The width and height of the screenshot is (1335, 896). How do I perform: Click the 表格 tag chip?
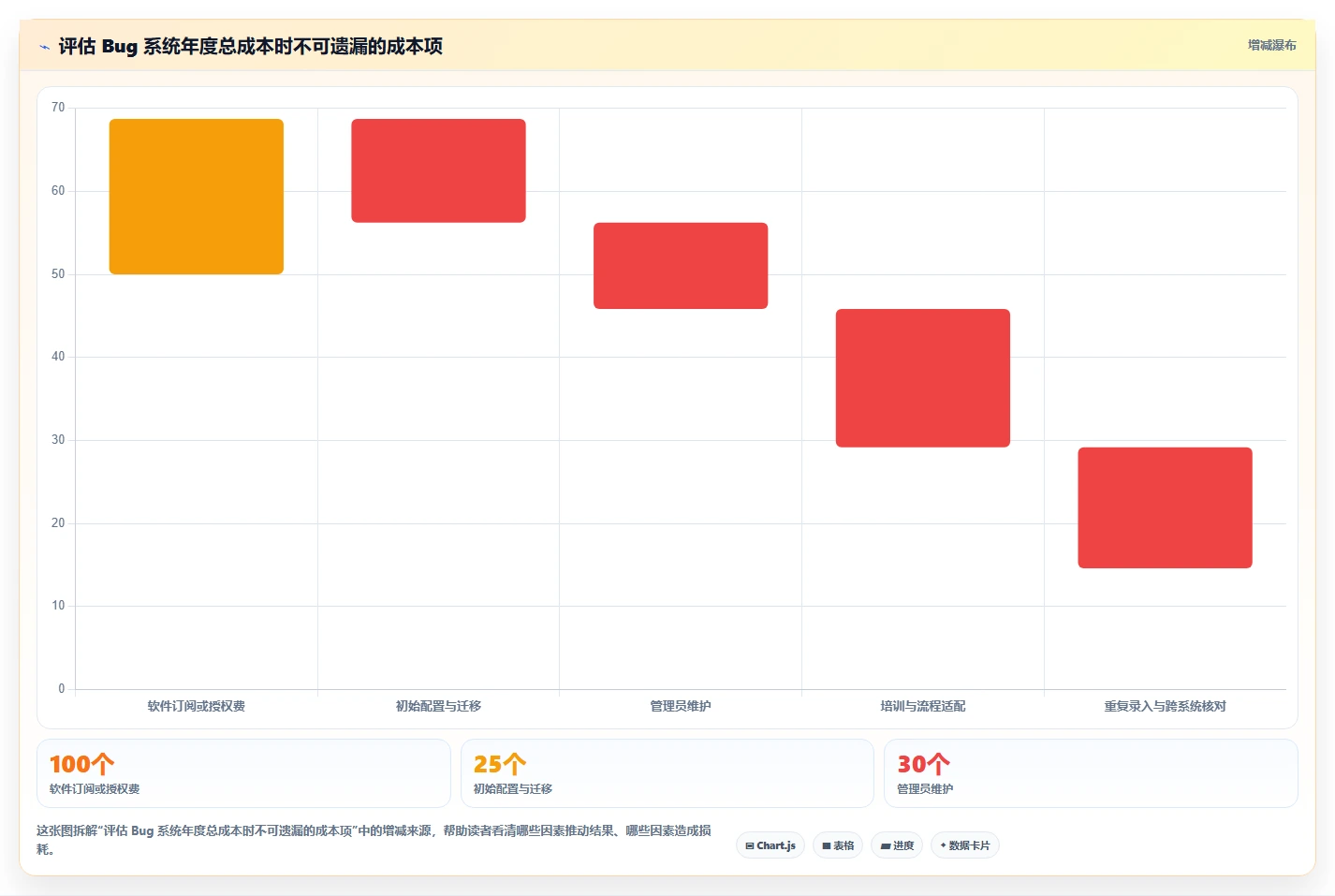[838, 845]
